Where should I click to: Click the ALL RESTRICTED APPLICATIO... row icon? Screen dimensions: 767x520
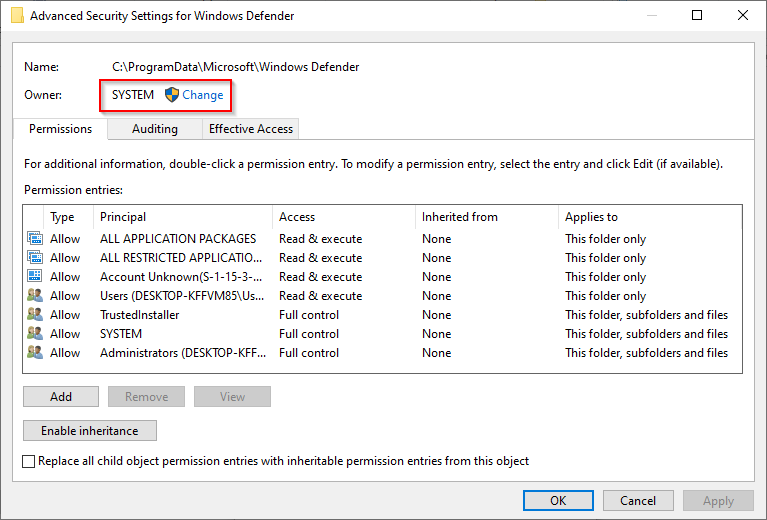(35, 257)
